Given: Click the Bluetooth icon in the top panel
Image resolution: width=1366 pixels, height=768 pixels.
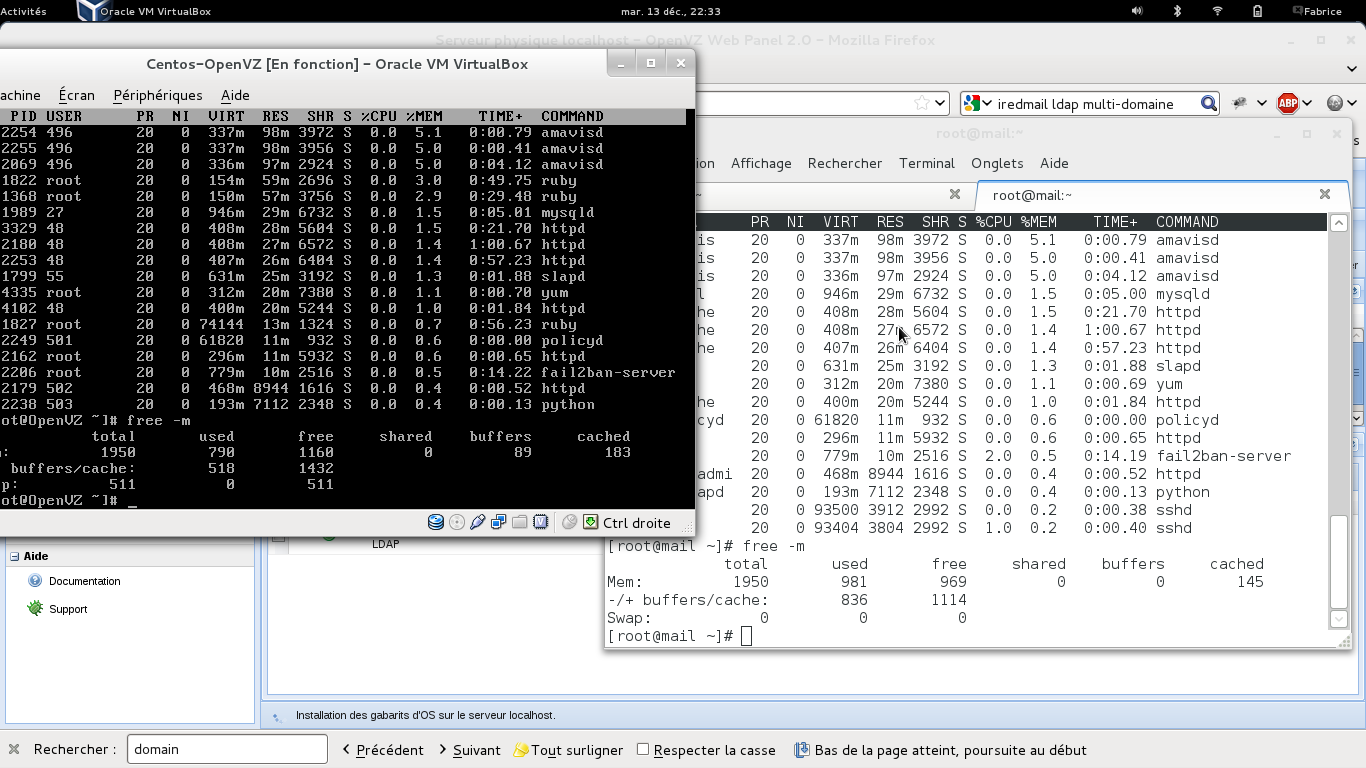Looking at the screenshot, I should point(1177,11).
